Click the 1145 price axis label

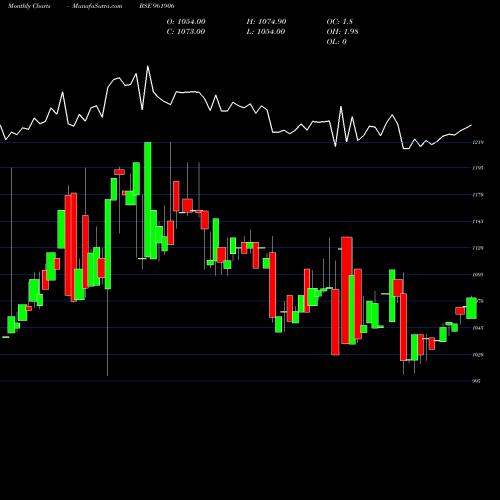(478, 221)
